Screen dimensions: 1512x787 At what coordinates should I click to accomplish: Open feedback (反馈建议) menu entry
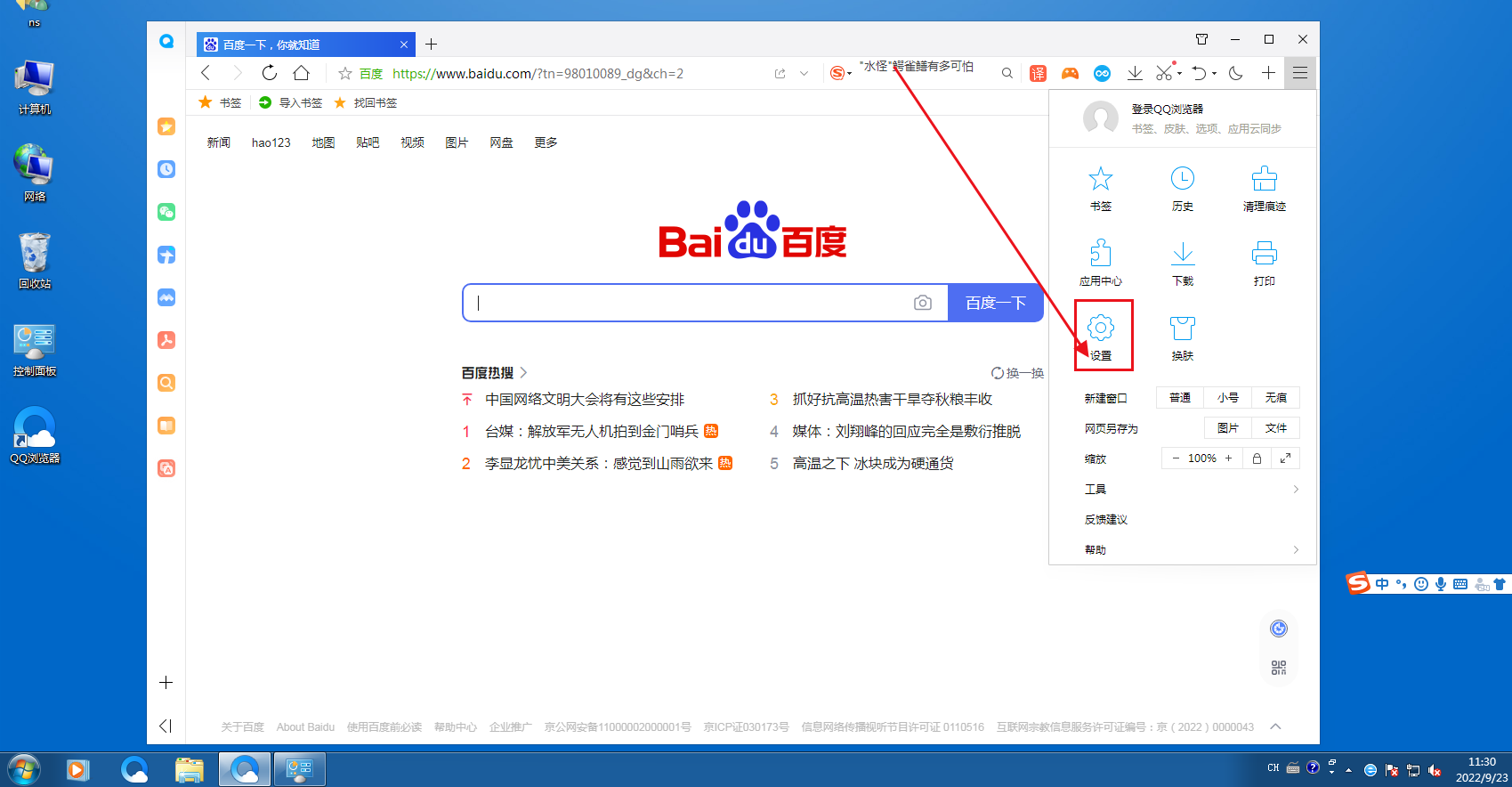tap(1106, 520)
